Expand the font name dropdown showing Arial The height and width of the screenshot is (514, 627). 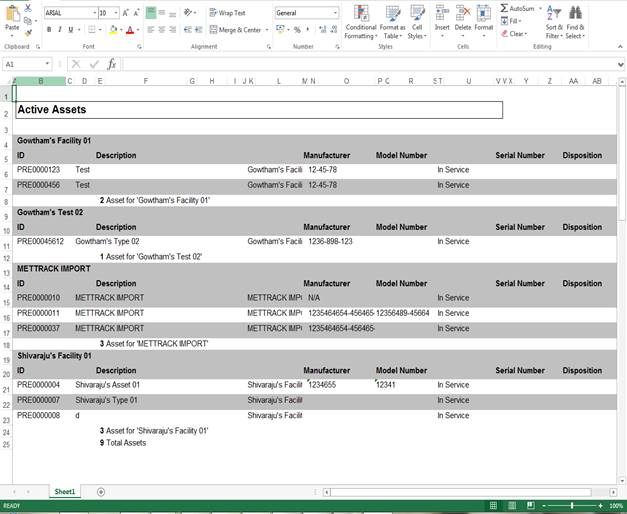(x=95, y=13)
